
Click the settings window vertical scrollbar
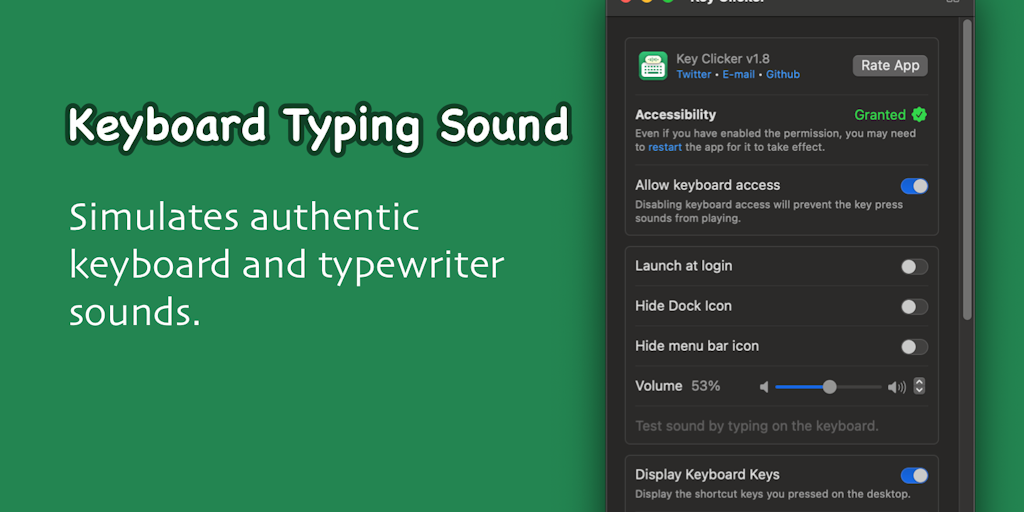967,170
